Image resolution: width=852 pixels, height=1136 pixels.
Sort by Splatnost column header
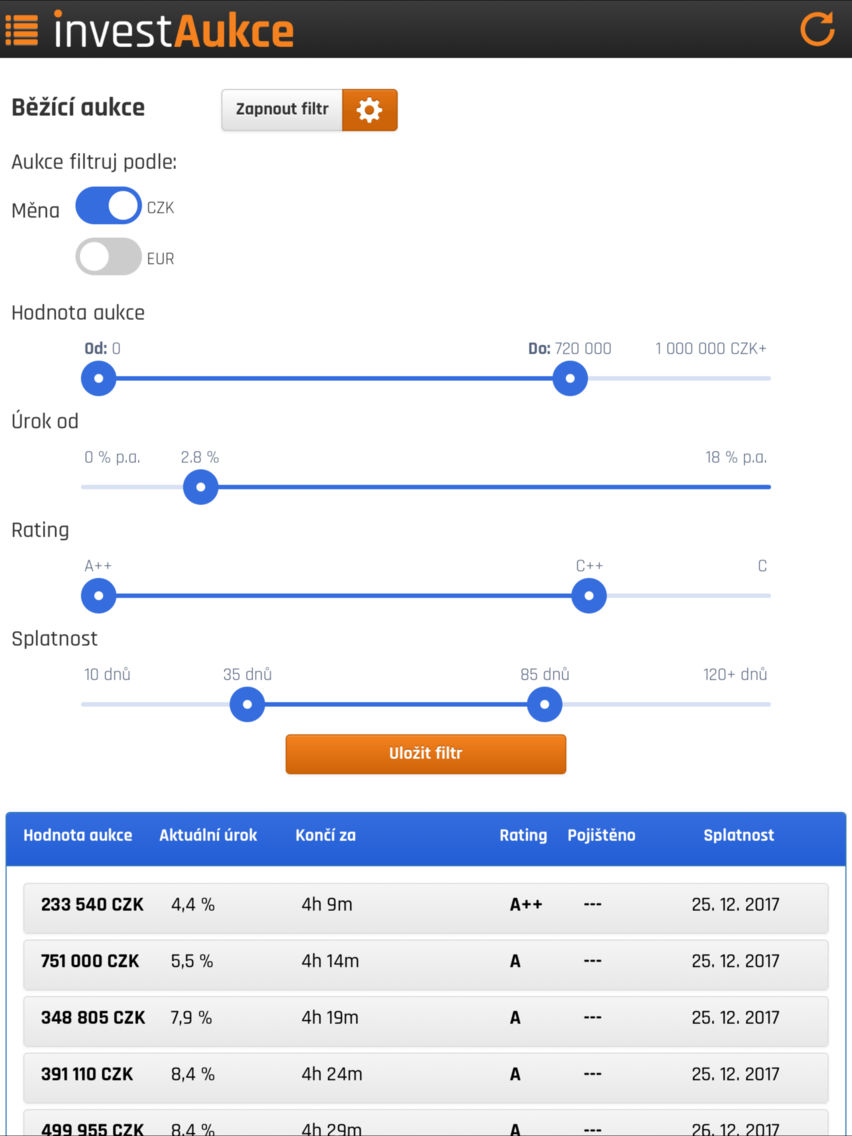pyautogui.click(x=739, y=835)
